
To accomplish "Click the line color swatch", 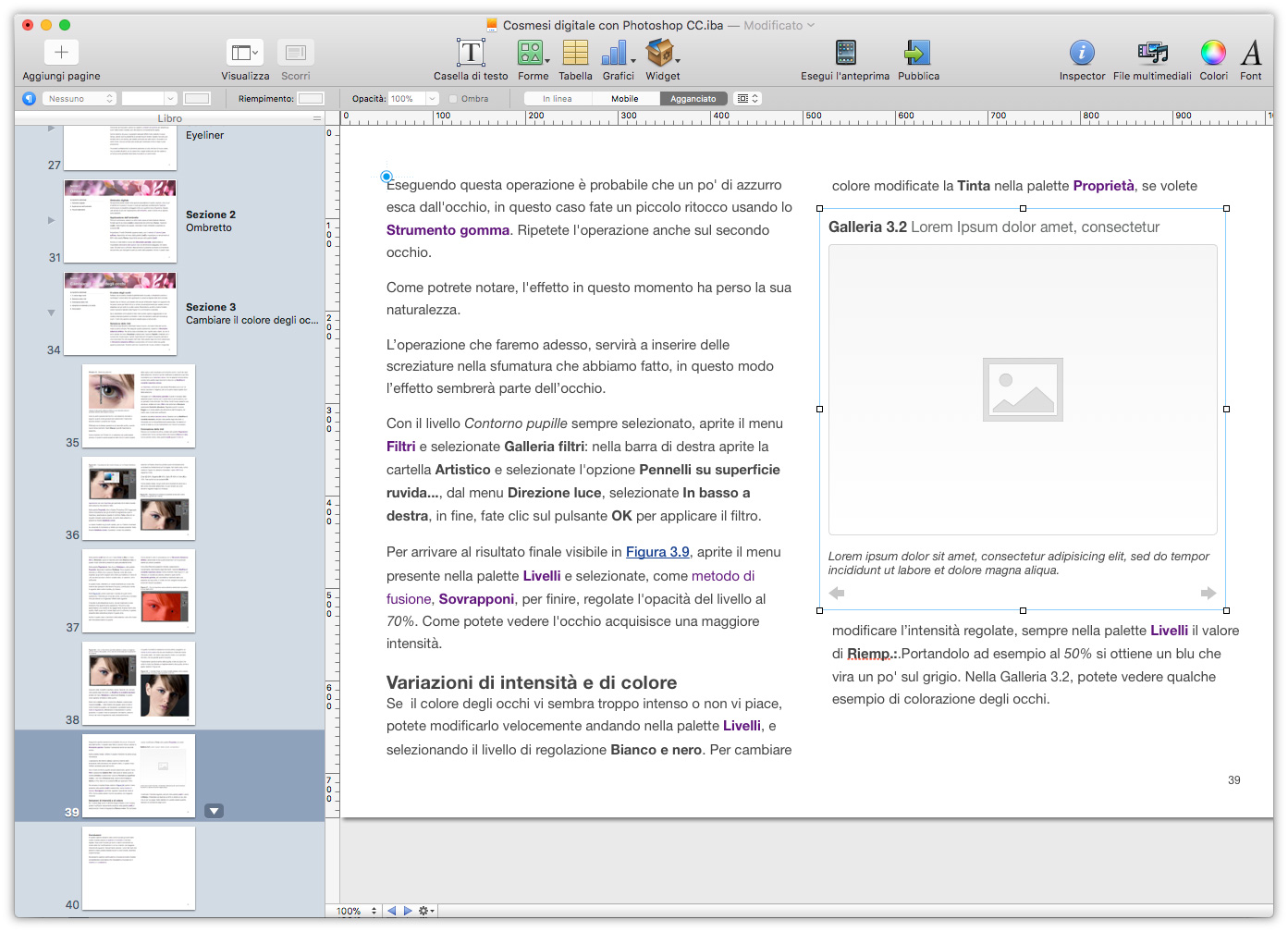I will (197, 98).
